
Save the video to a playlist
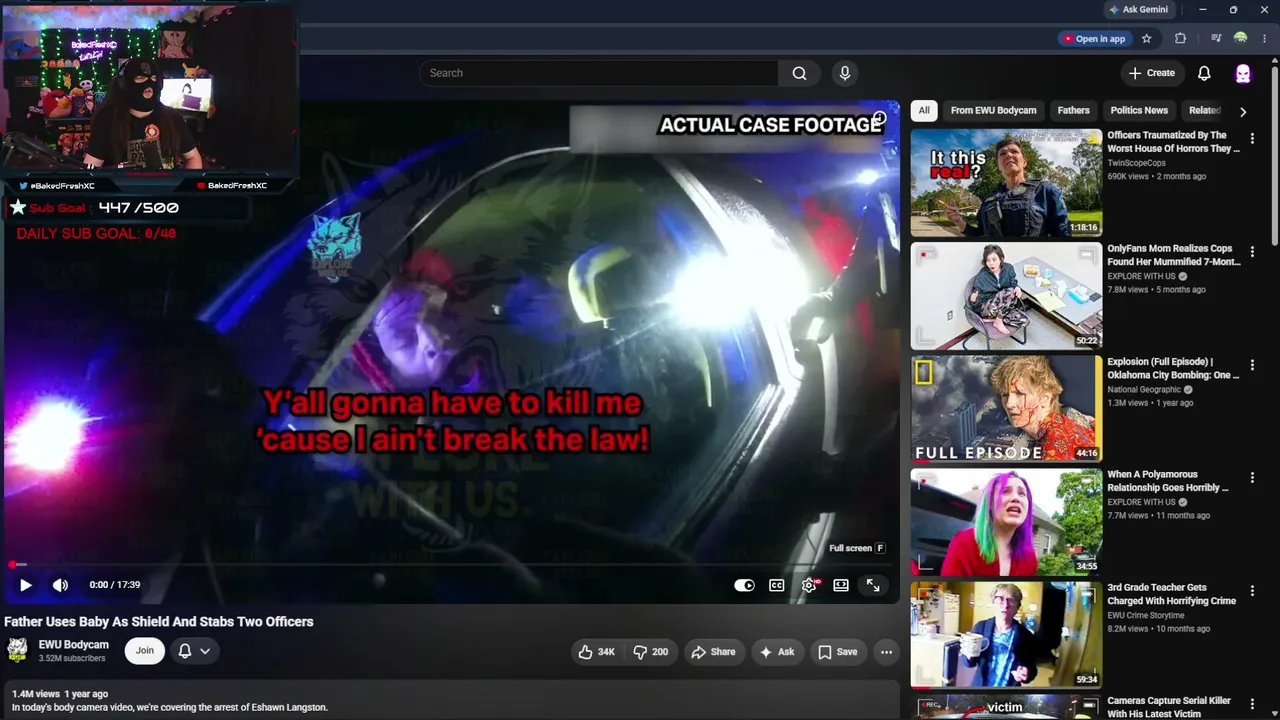838,652
